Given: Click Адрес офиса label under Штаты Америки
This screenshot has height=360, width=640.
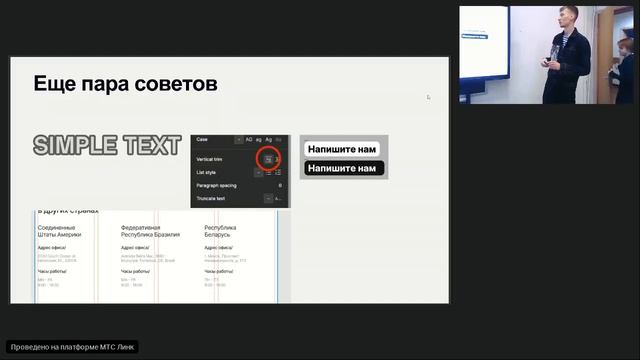Looking at the screenshot, I should (x=52, y=248).
